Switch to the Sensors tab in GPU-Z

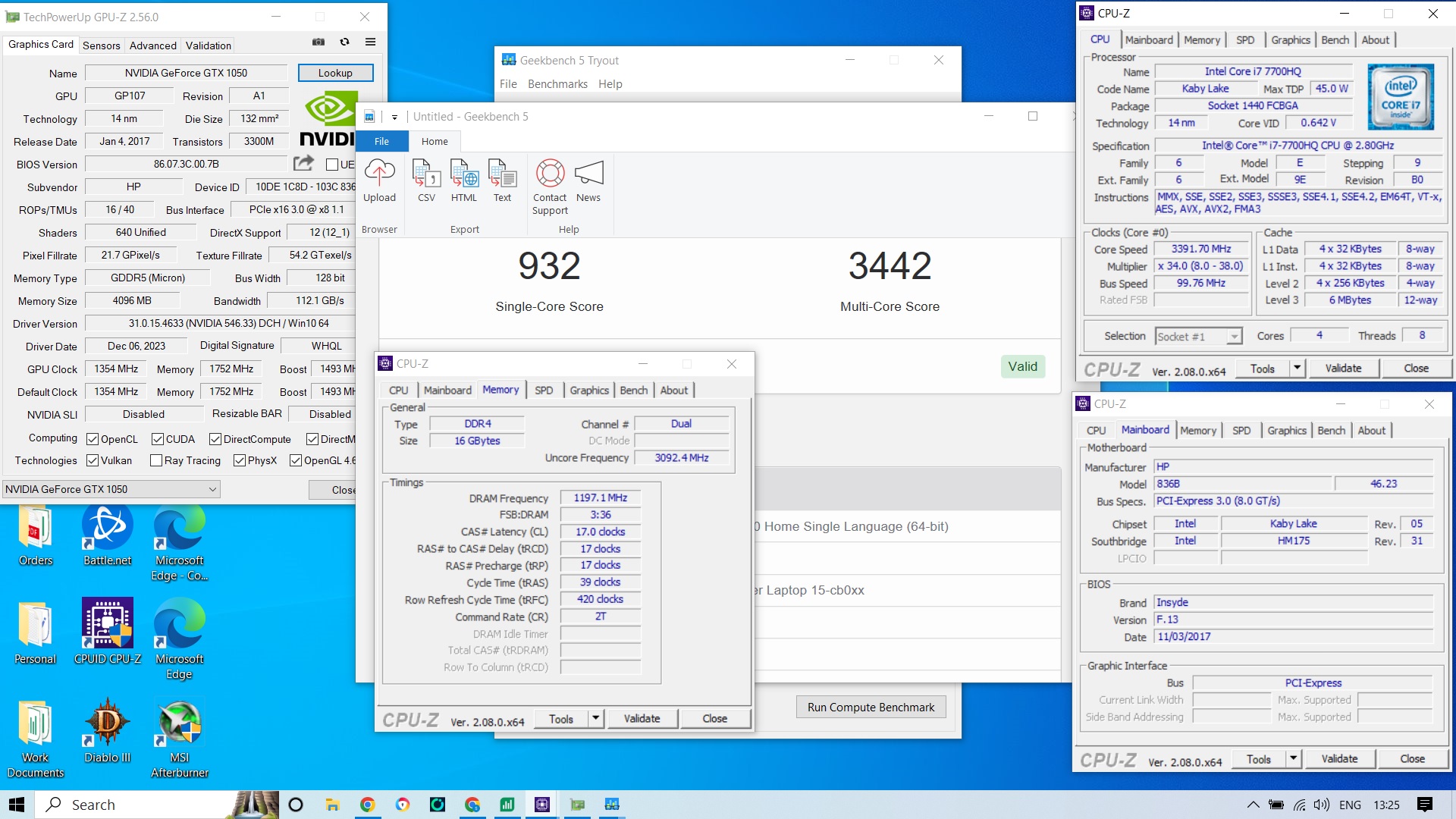click(101, 45)
